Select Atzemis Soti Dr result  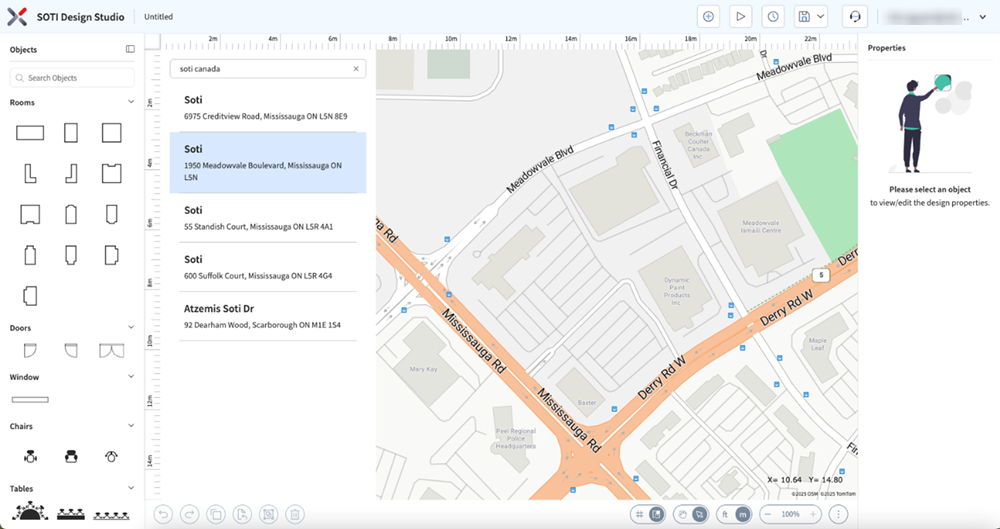point(268,316)
